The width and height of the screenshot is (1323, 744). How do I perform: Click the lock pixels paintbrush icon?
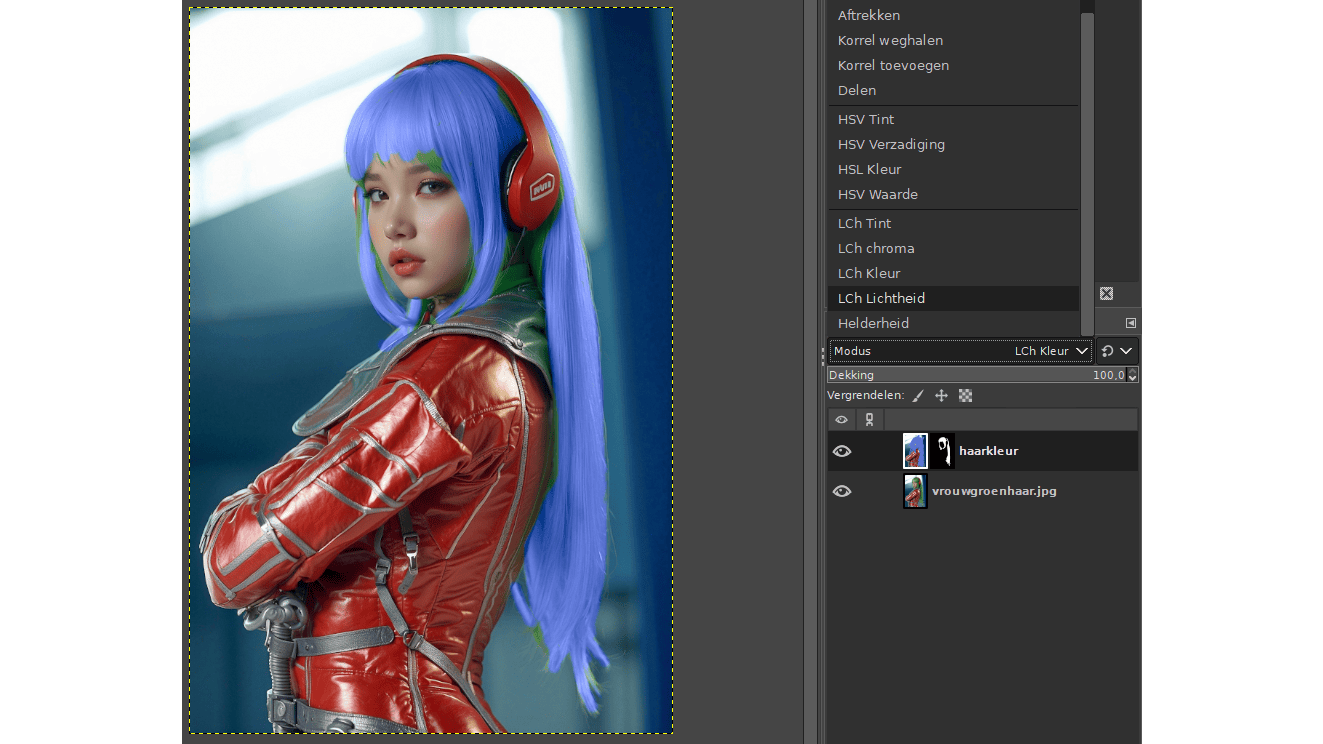point(918,396)
